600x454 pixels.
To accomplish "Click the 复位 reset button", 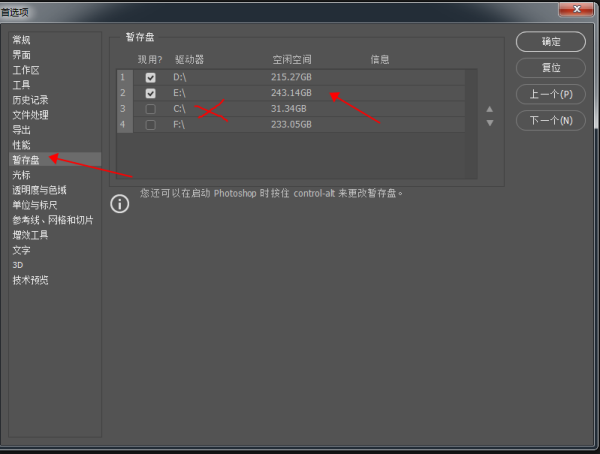I will click(551, 68).
